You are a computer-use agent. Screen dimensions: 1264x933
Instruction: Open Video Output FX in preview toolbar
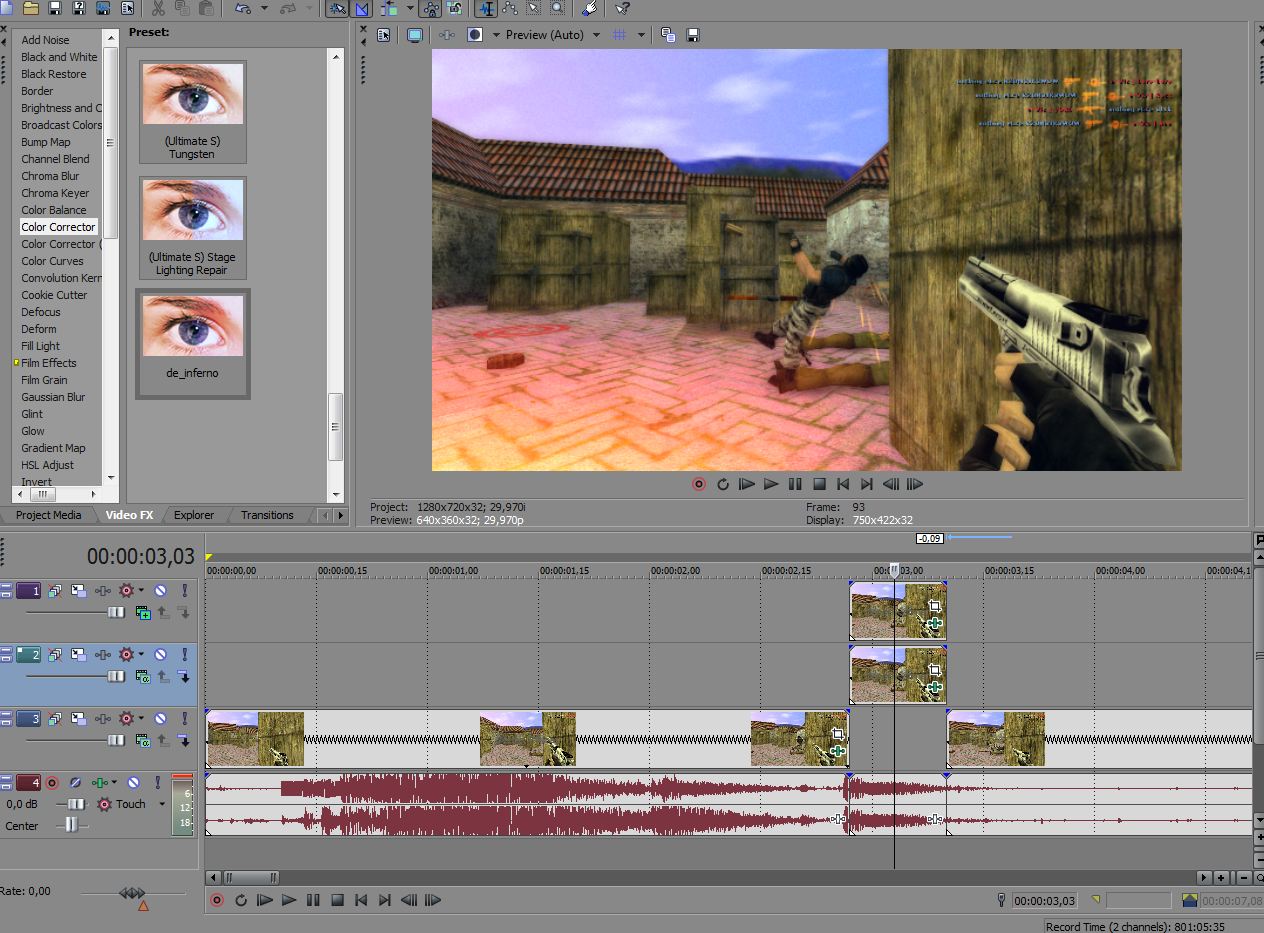click(x=447, y=35)
